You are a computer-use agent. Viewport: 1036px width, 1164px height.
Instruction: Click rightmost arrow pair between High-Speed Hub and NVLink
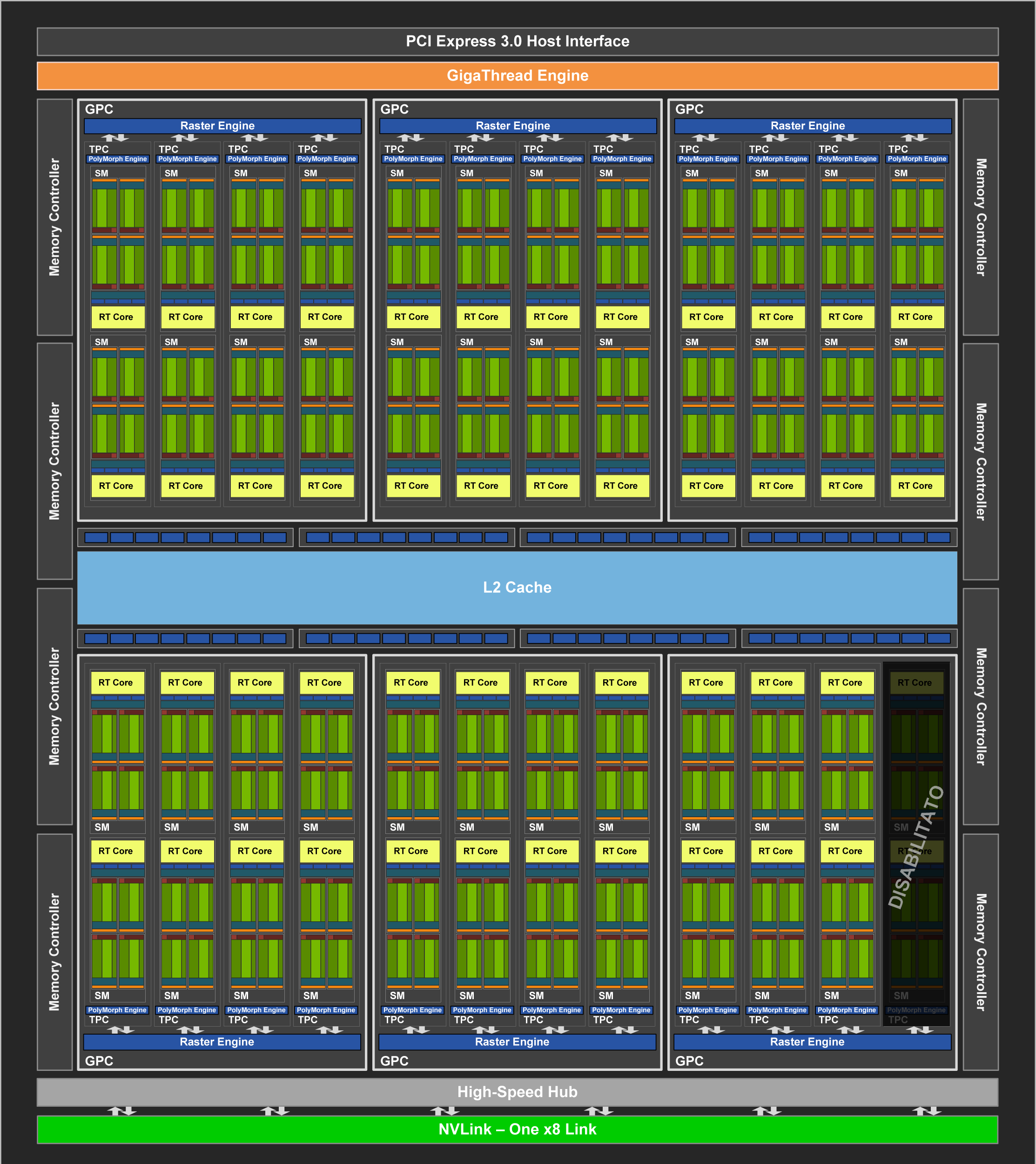(x=927, y=1111)
